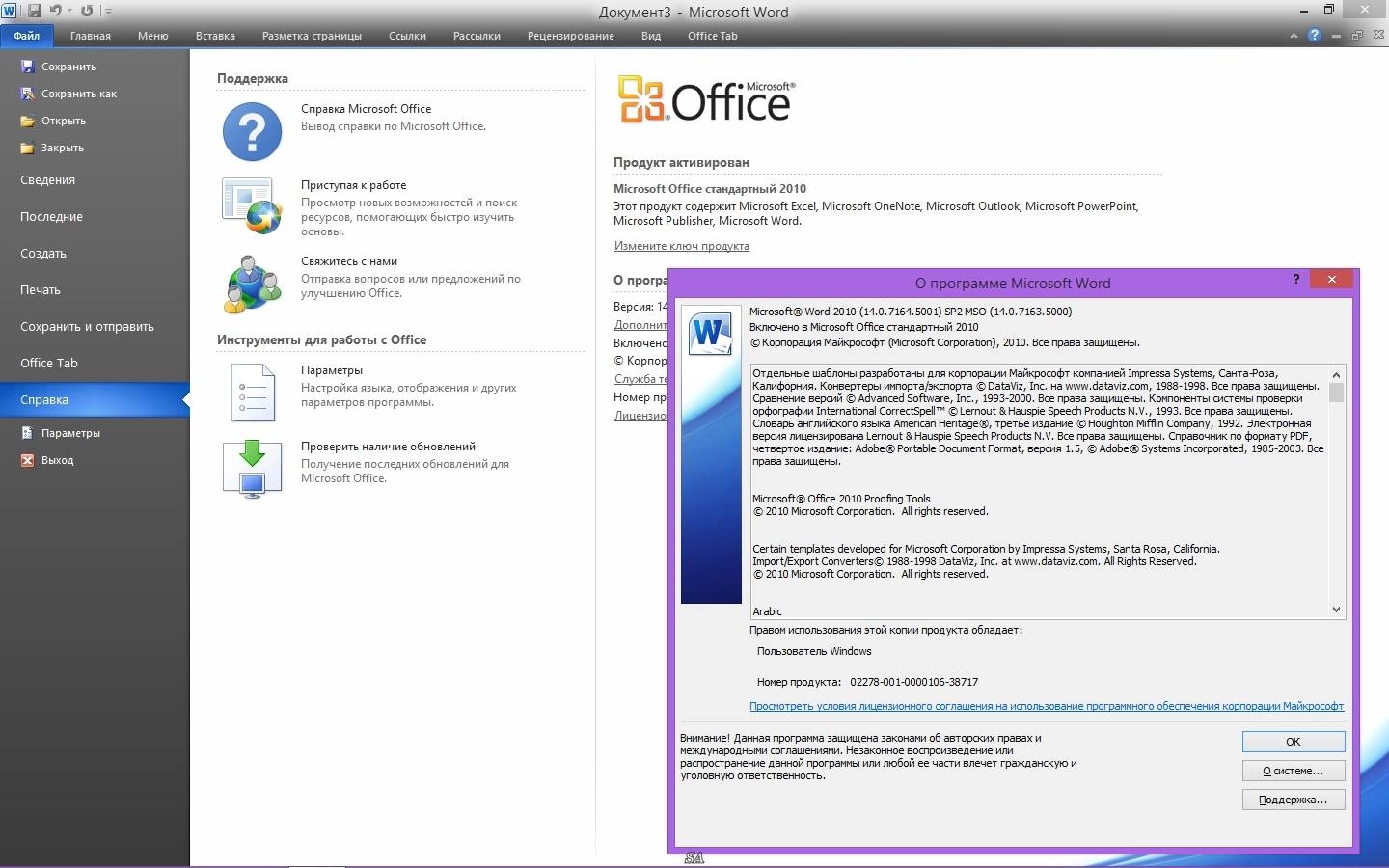Click the Word logo image in About dialog
Image resolution: width=1389 pixels, height=868 pixels.
click(x=711, y=334)
